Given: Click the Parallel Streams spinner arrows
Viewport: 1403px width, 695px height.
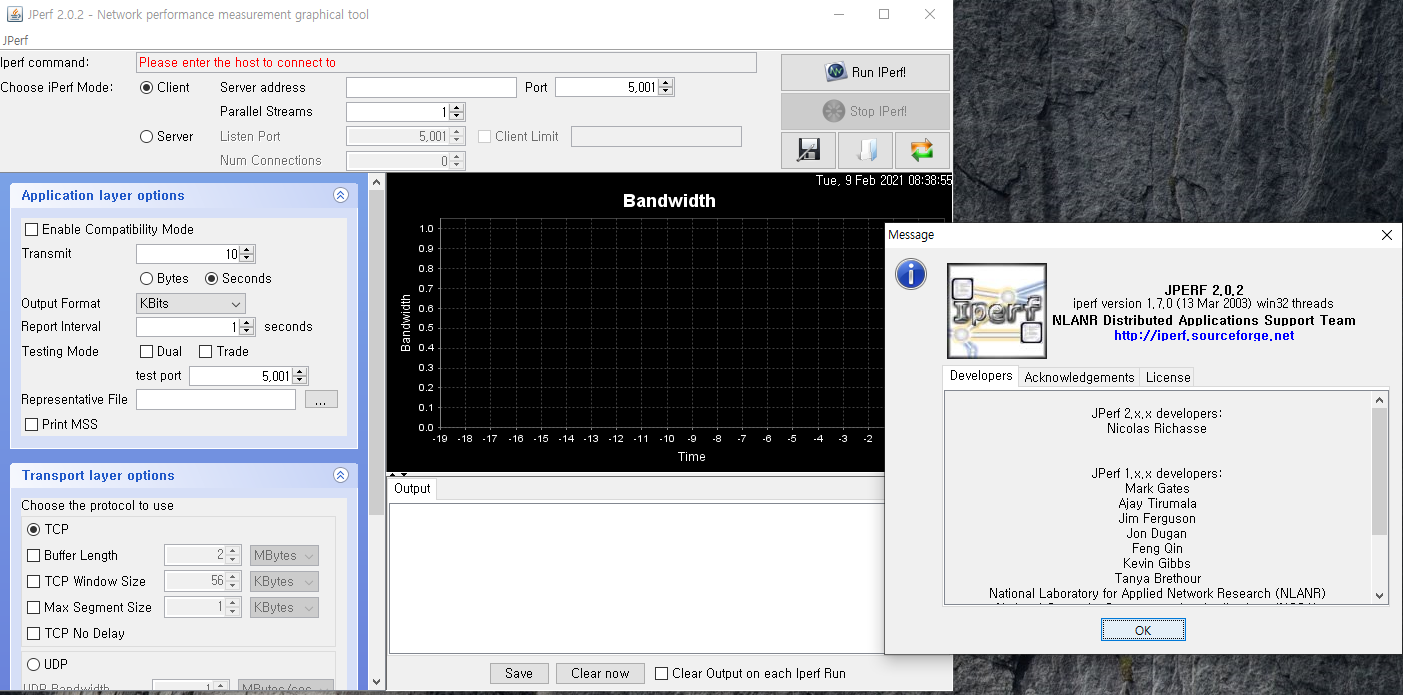Looking at the screenshot, I should (x=457, y=112).
